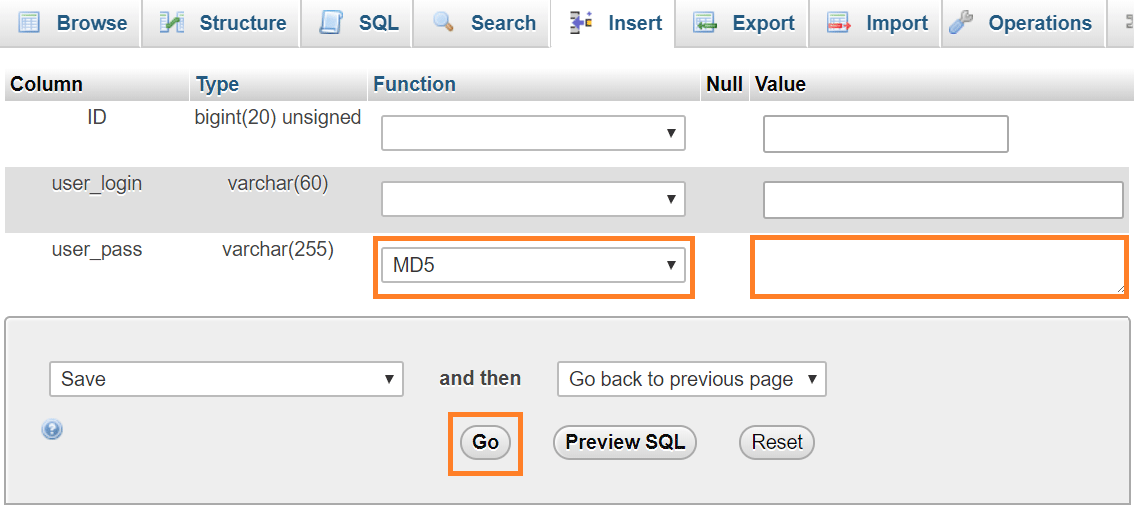Click the Value column header

click(780, 85)
